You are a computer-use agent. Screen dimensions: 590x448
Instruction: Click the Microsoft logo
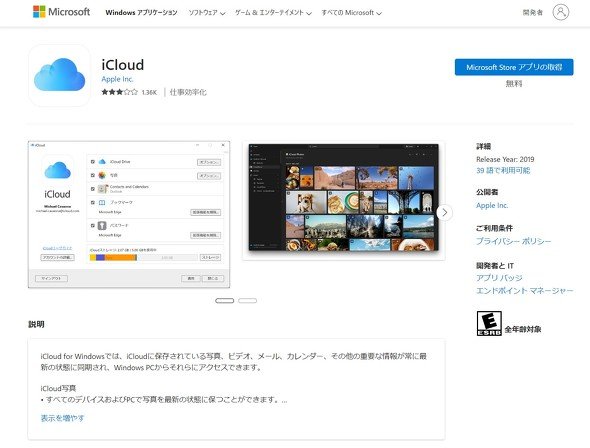click(61, 12)
